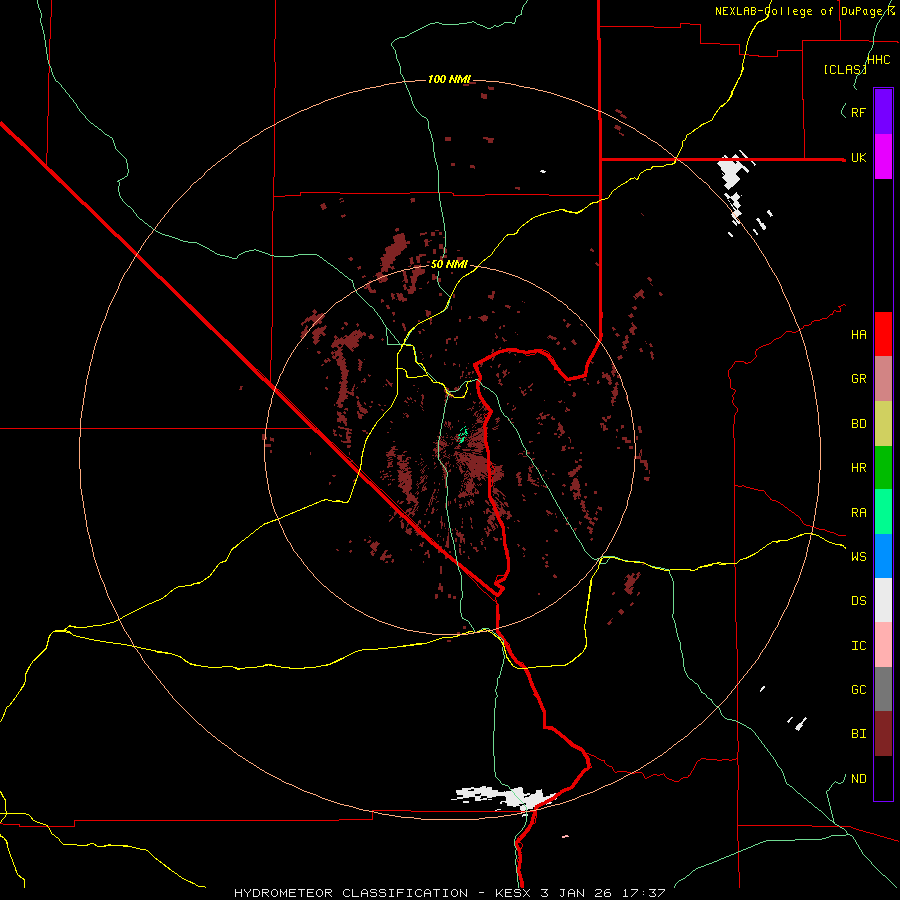
Task: Click the blue WS color swatch
Action: point(883,556)
